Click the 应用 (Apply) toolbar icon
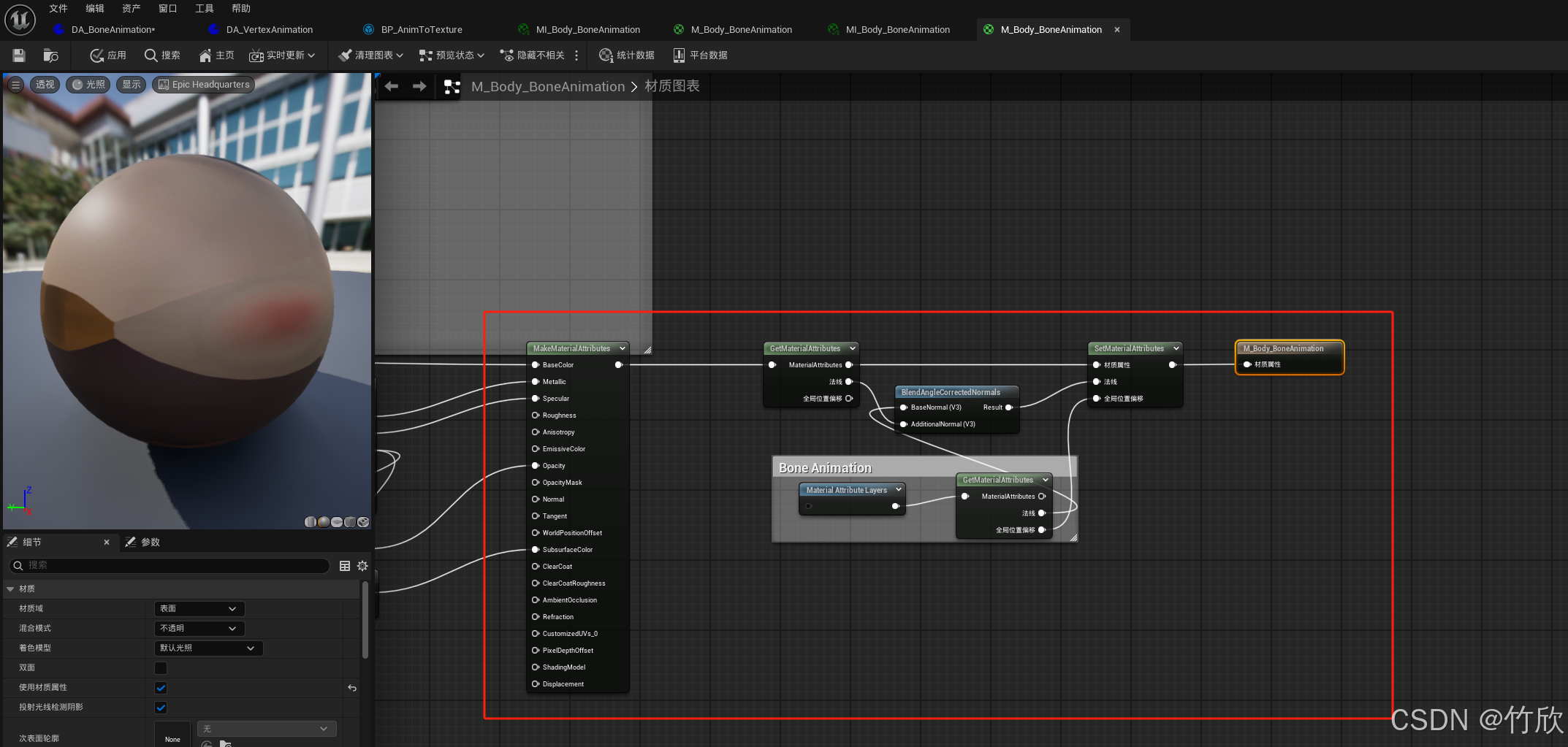 107,55
